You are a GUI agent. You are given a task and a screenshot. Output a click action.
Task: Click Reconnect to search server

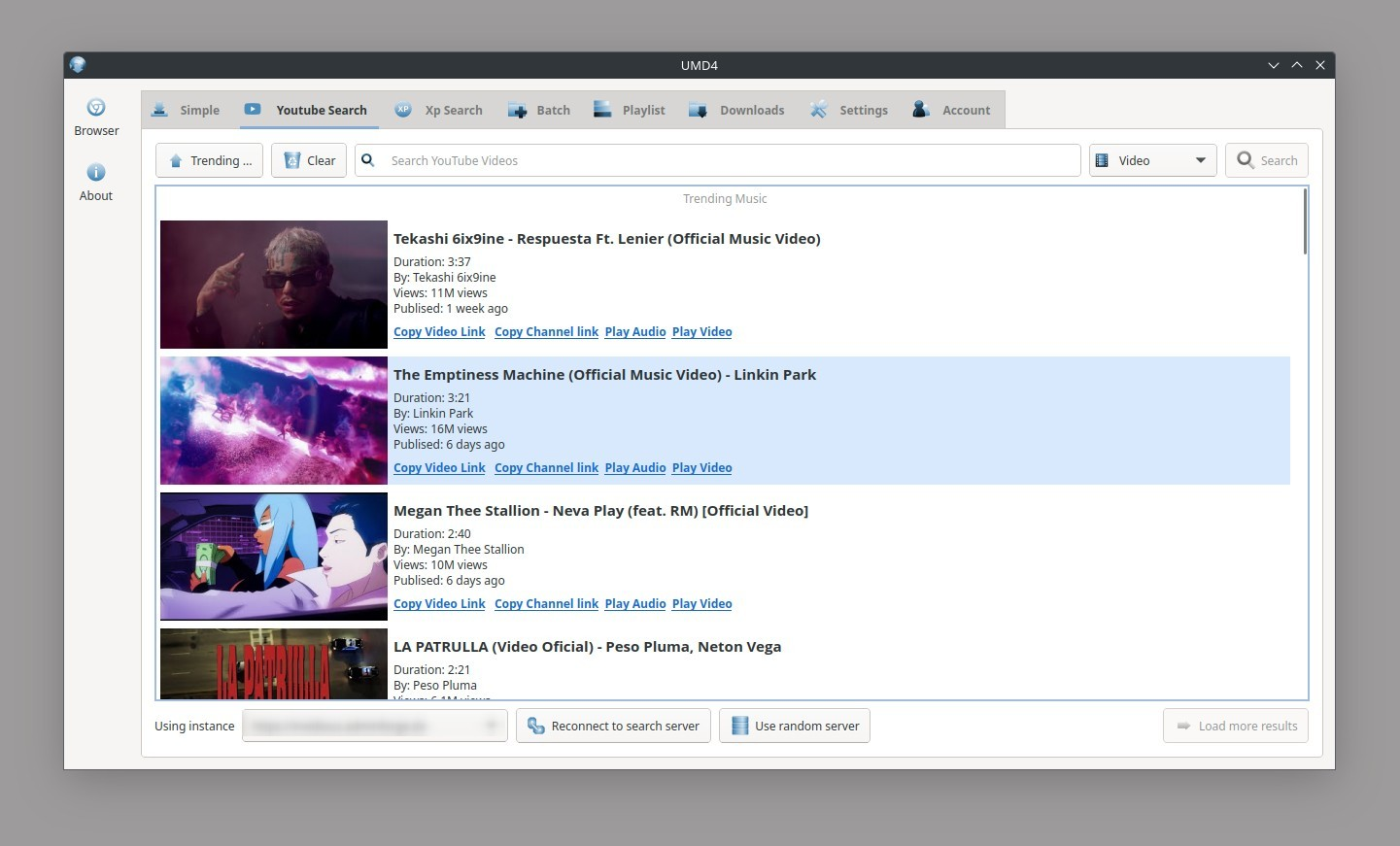point(614,726)
